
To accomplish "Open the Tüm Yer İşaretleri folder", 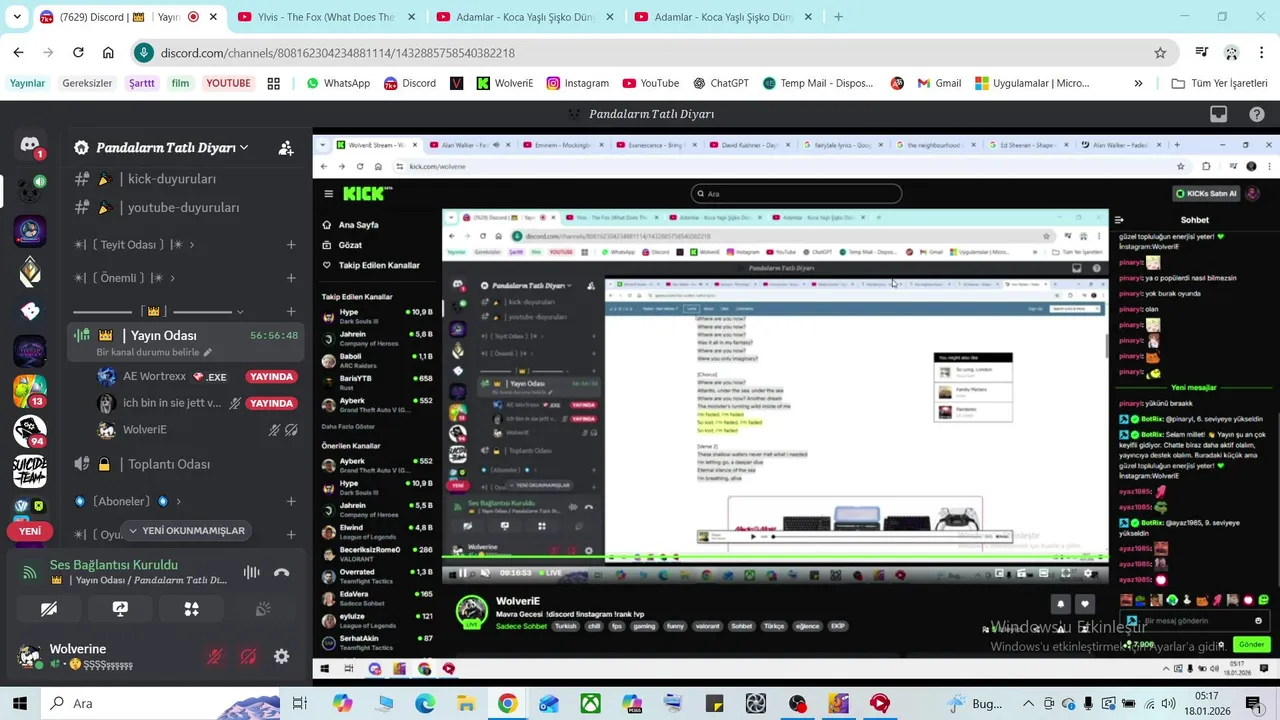I will pyautogui.click(x=1219, y=83).
